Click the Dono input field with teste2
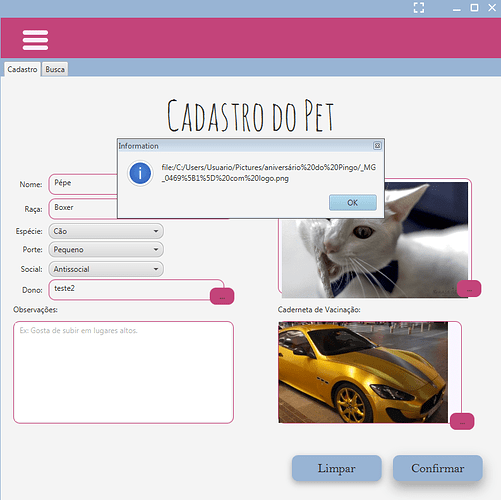Image resolution: width=501 pixels, height=500 pixels. [136, 290]
